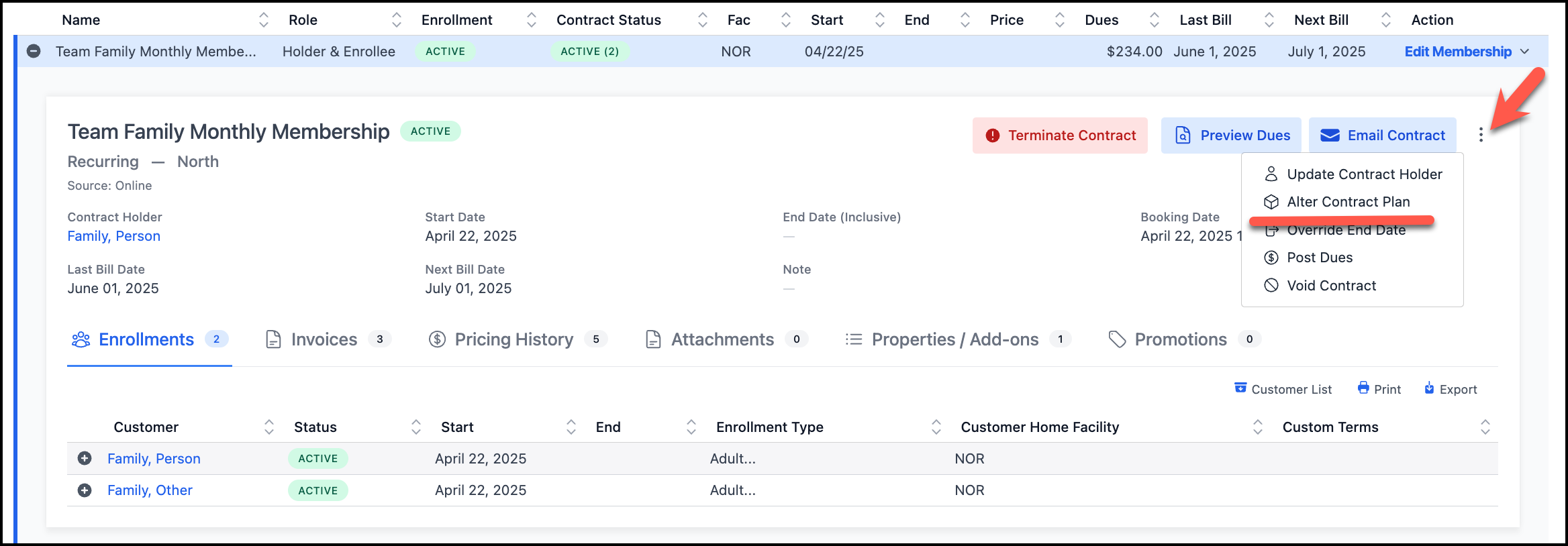Click the Enrollments people icon
The width and height of the screenshot is (1568, 546).
point(81,339)
